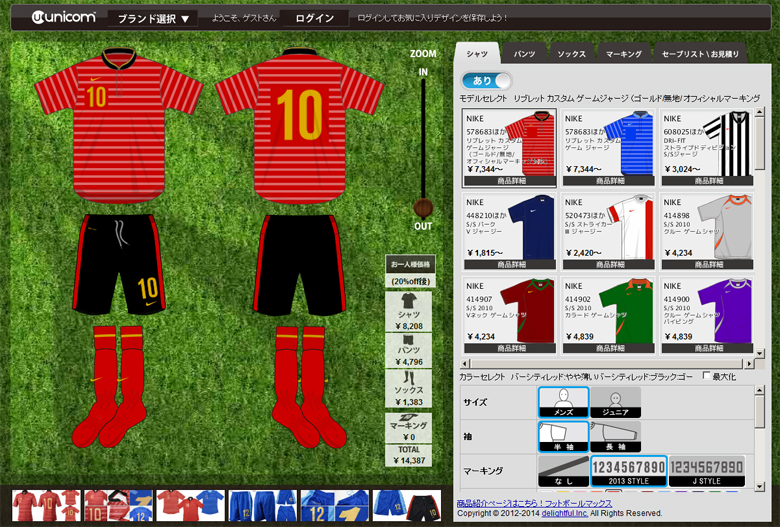Click the front view red shirt
Image resolution: width=780 pixels, height=527 pixels.
pyautogui.click(x=118, y=124)
